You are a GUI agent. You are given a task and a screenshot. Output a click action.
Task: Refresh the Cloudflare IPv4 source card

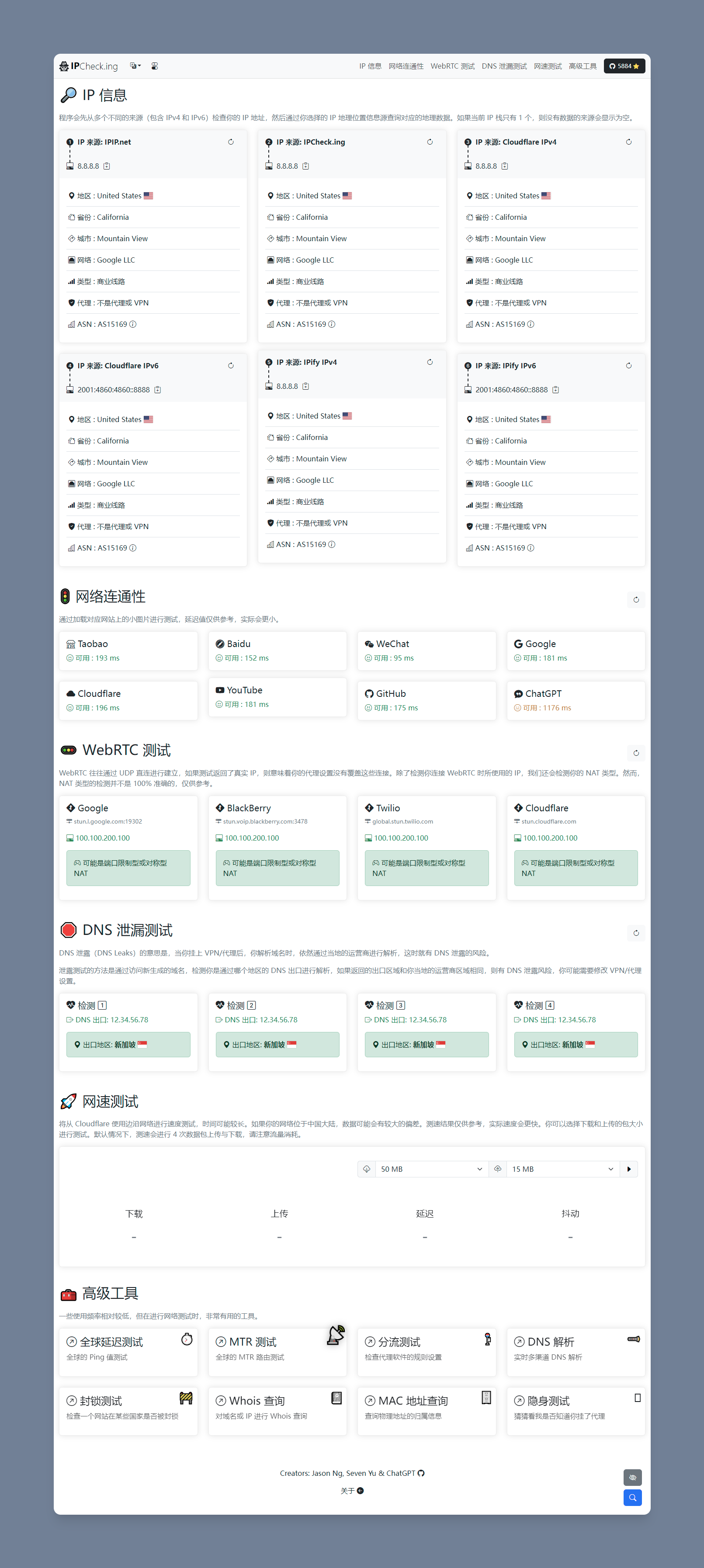click(628, 142)
